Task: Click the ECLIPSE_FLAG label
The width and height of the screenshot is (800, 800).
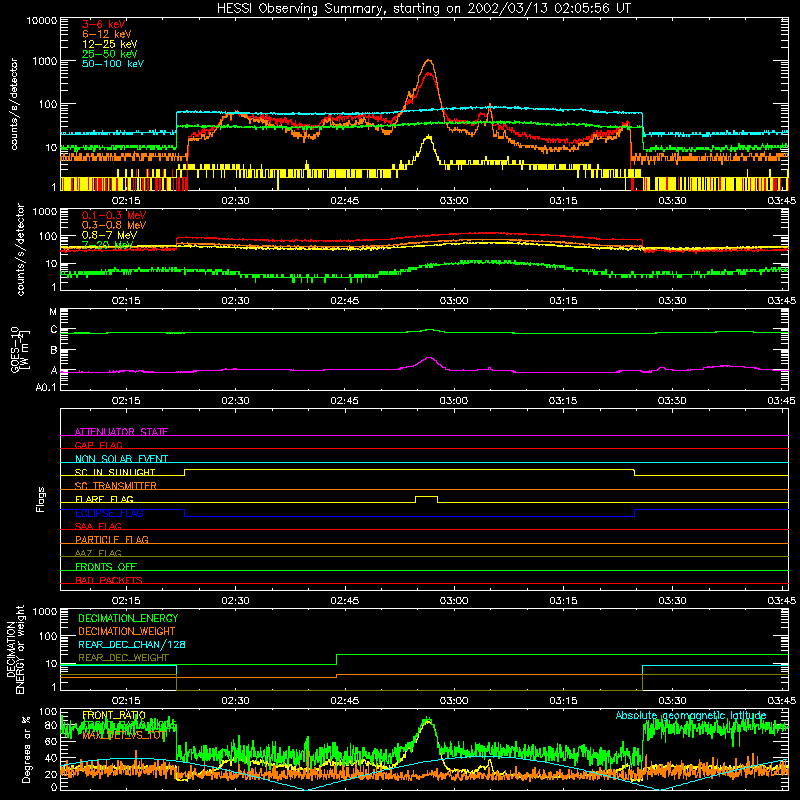Action: [x=109, y=513]
